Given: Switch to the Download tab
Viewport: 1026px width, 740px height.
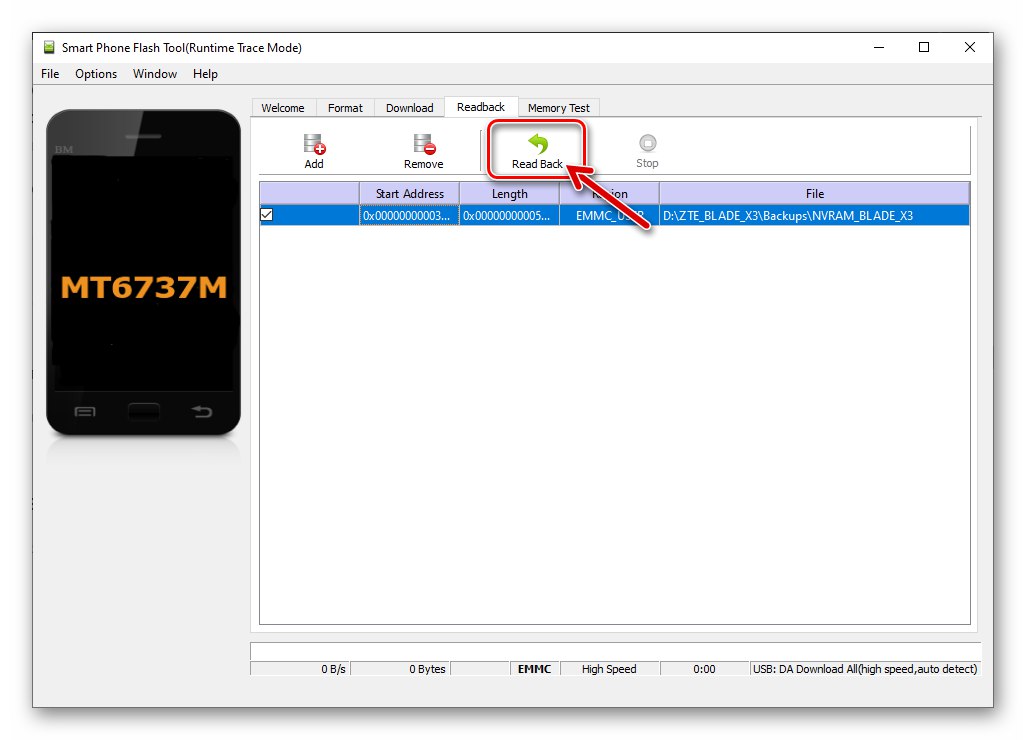Looking at the screenshot, I should [410, 108].
